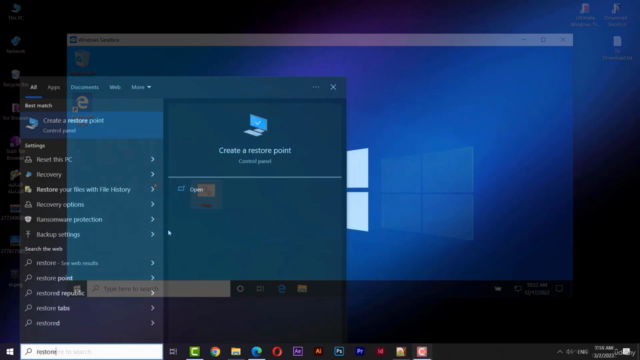Switch to the Apps search tab

(x=53, y=87)
